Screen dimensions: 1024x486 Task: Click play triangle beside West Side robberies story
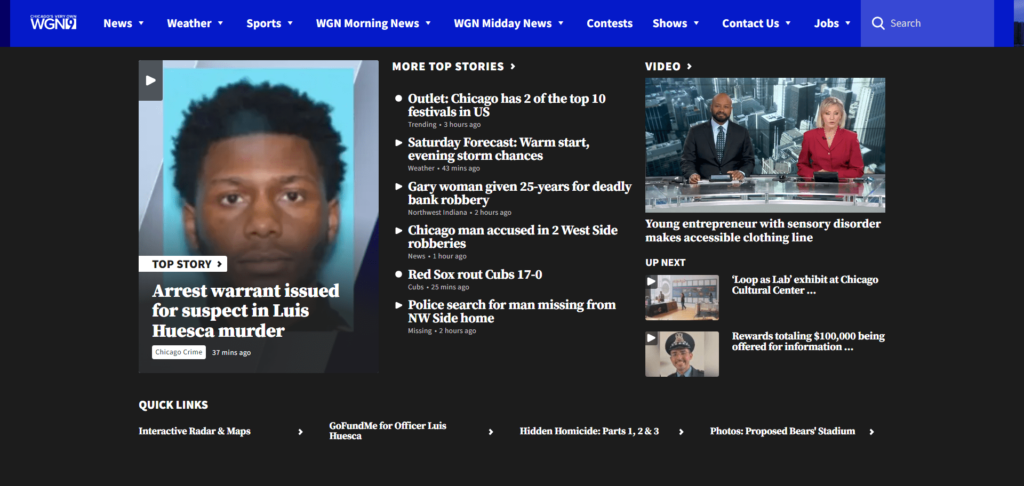[399, 230]
